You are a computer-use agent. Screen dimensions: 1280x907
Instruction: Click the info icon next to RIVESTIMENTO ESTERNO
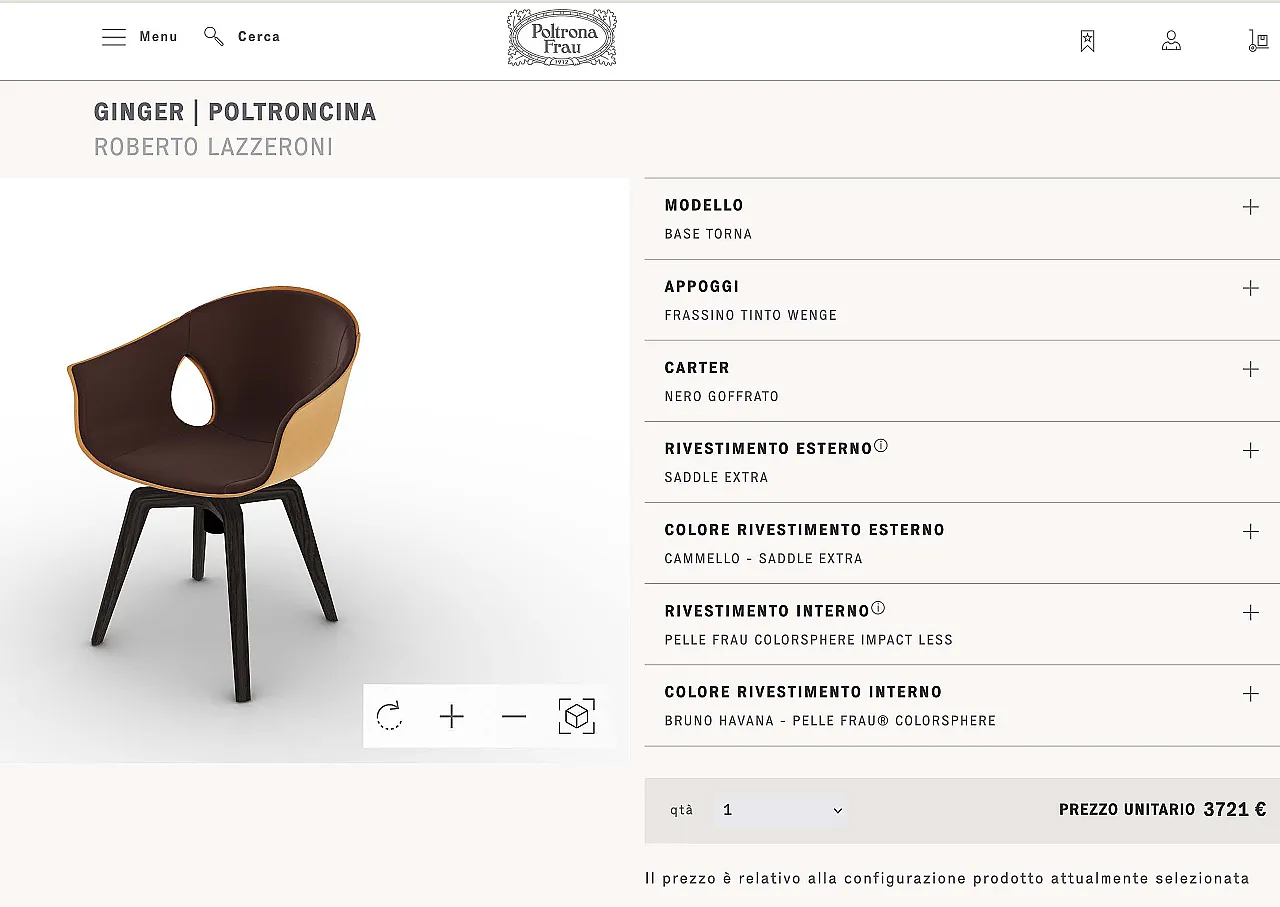pos(880,444)
